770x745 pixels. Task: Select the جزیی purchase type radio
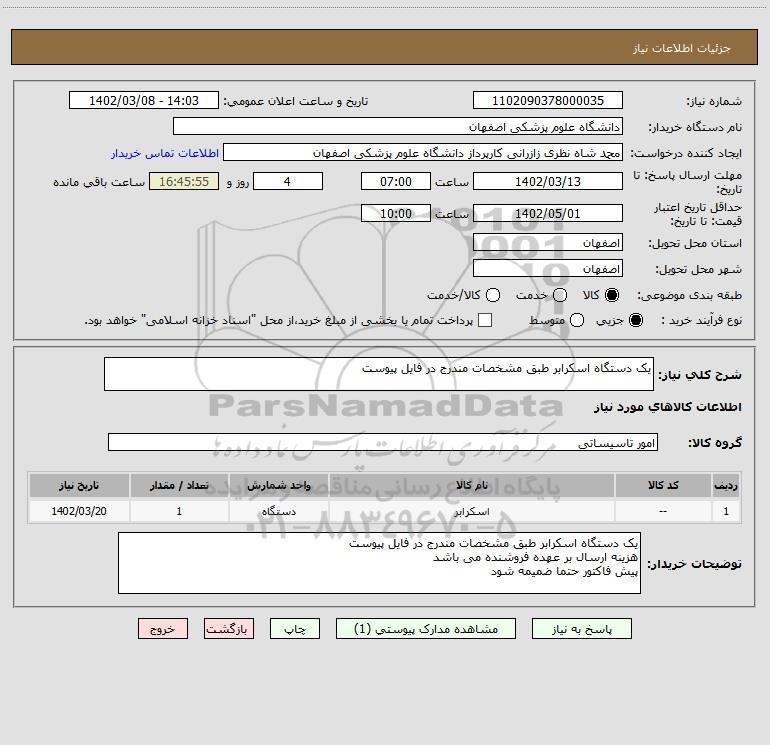[x=635, y=320]
